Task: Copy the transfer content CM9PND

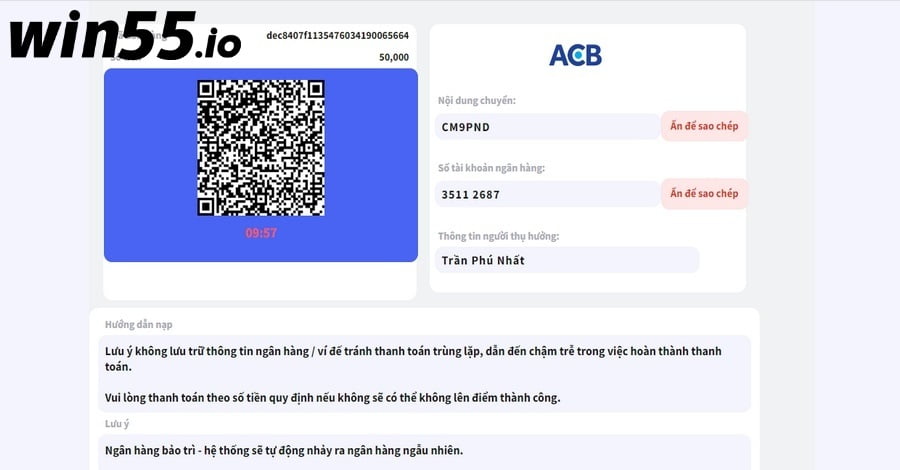Action: coord(704,126)
